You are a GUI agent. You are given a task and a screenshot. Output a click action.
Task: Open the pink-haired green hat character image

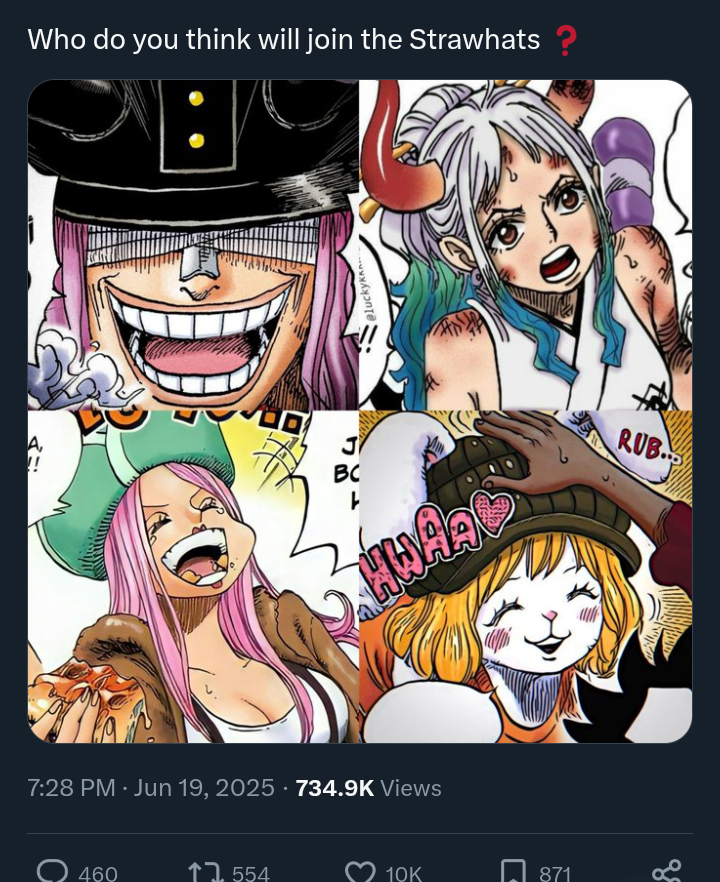coord(193,577)
